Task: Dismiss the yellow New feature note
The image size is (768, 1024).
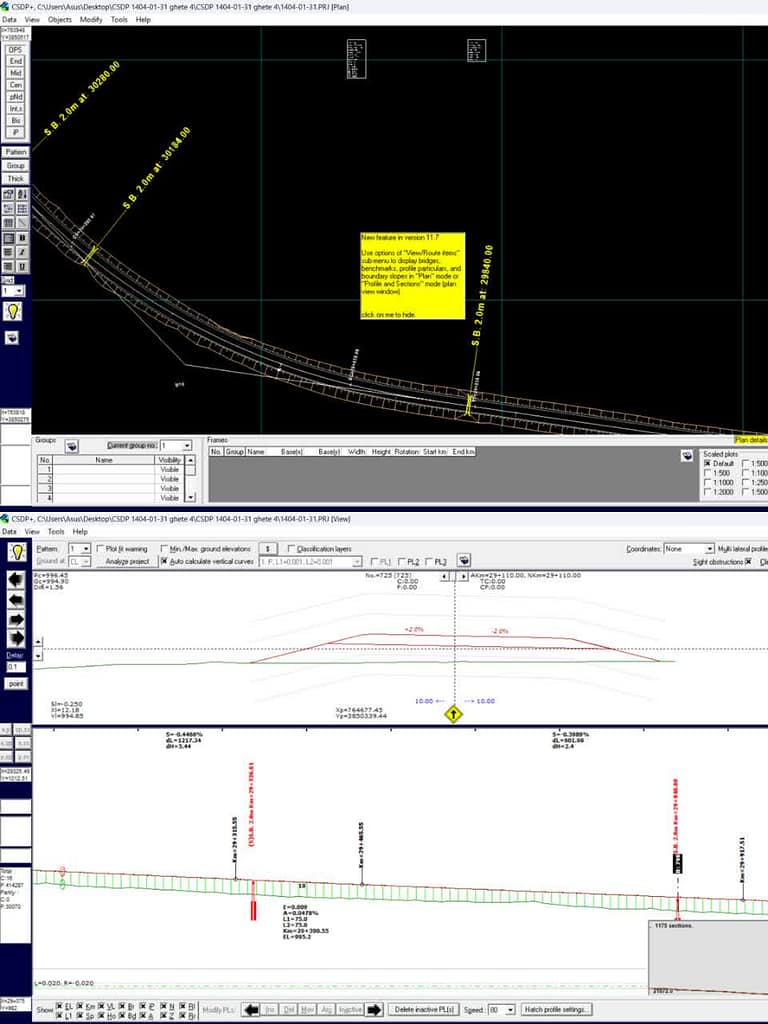Action: (x=412, y=275)
